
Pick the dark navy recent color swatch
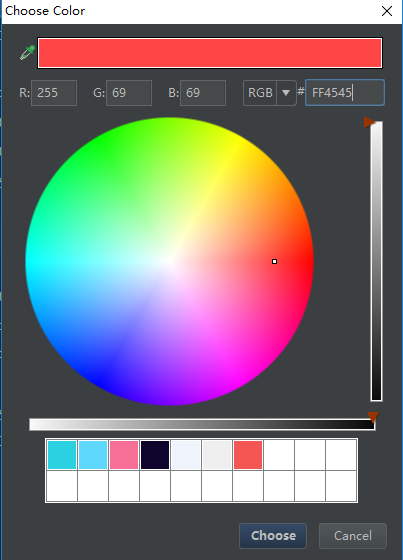pos(155,455)
